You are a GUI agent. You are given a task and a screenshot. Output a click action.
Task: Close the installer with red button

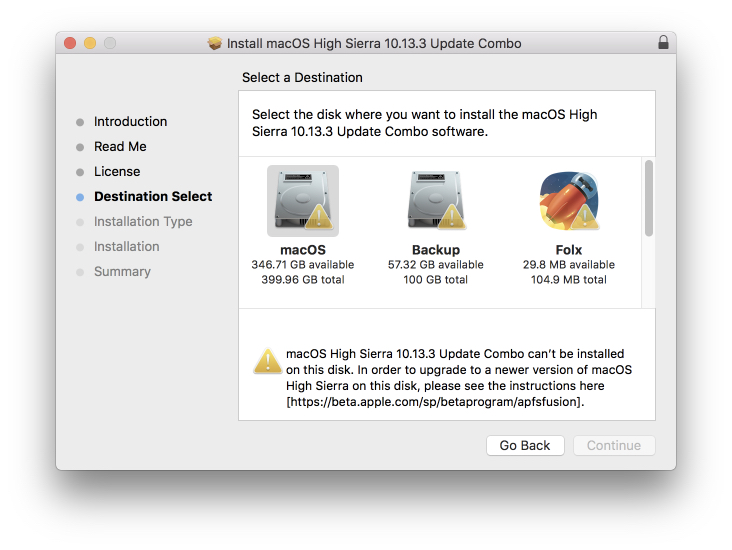tap(70, 43)
